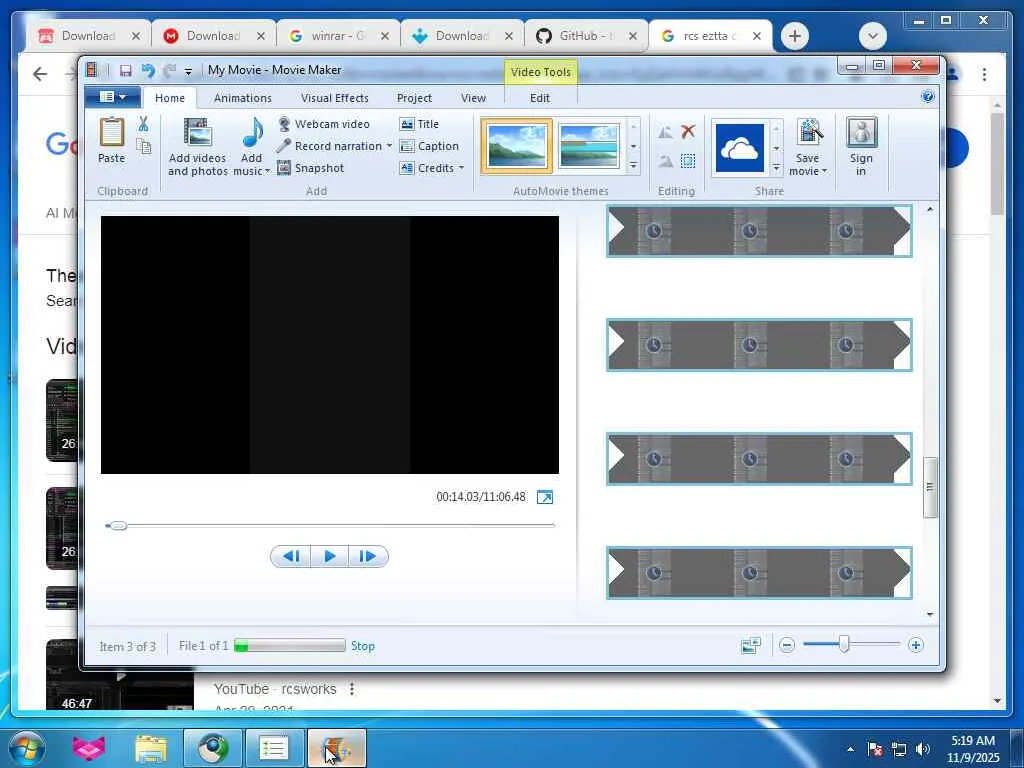The height and width of the screenshot is (768, 1024).
Task: Click the file import progress bar
Action: [x=289, y=646]
